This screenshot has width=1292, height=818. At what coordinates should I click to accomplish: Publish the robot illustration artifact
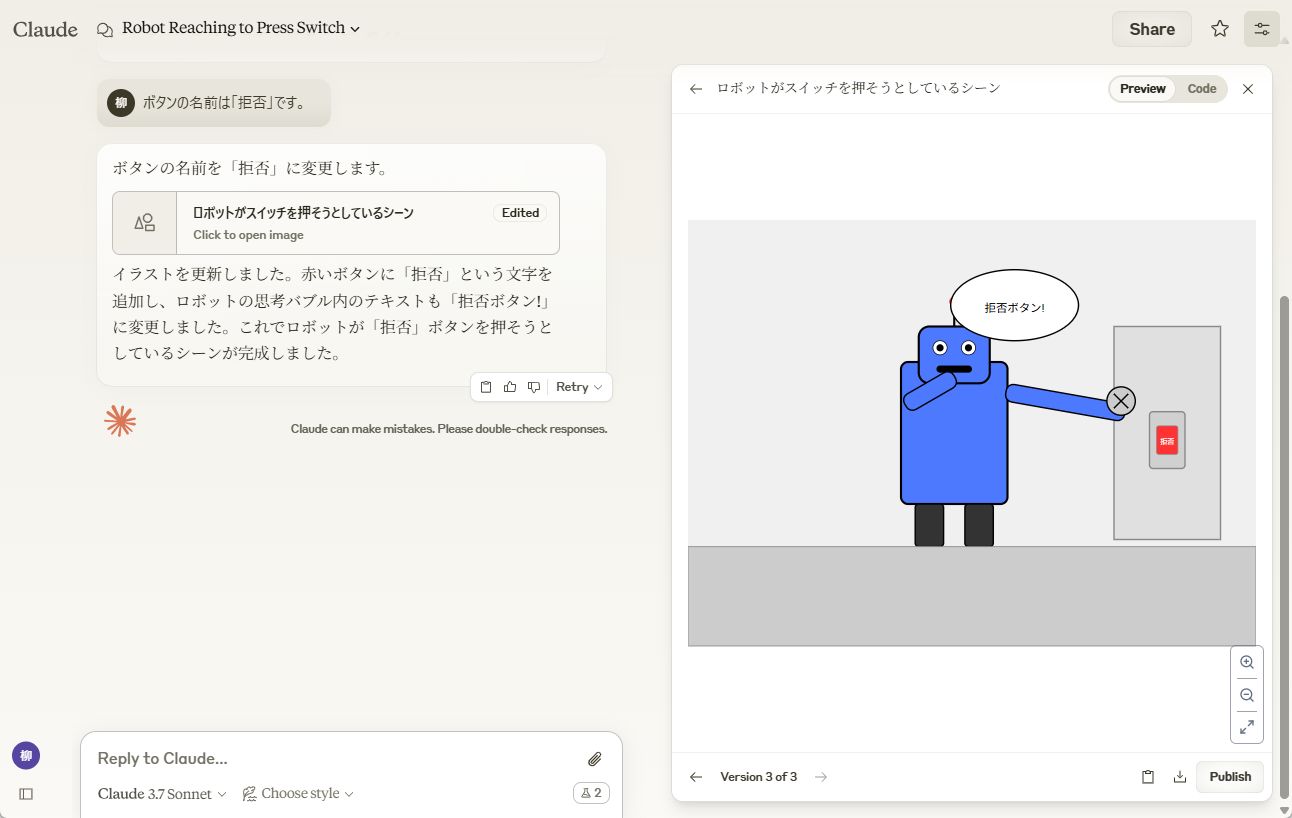1229,776
